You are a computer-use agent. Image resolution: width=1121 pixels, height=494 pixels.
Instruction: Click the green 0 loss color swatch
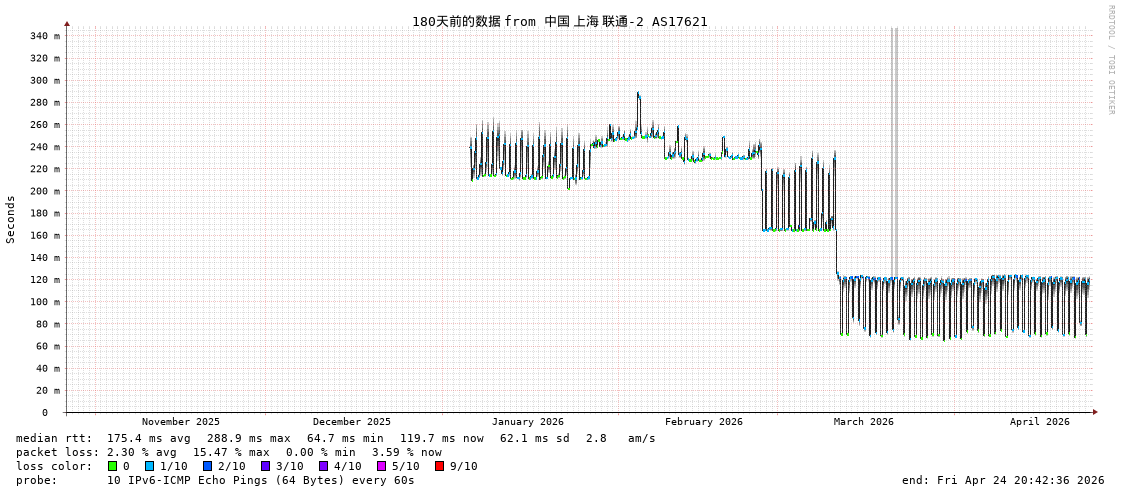click(x=113, y=466)
